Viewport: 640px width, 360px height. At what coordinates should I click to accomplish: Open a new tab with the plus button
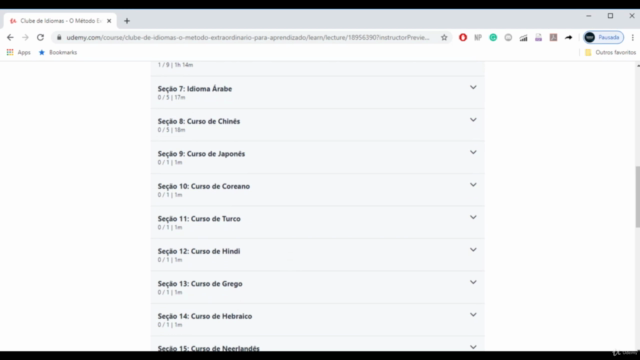127,21
